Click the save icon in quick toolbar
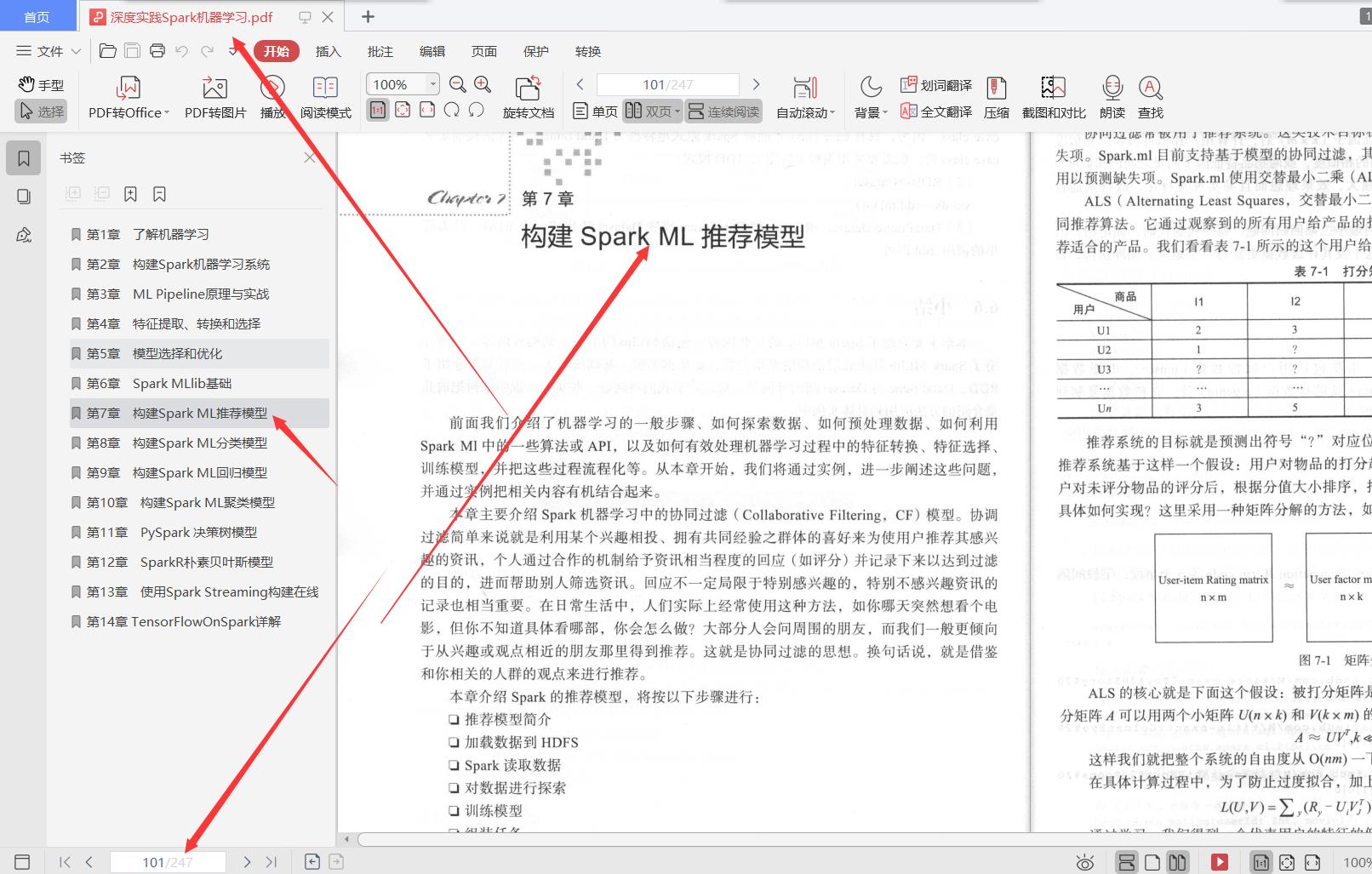1372x874 pixels. pos(132,51)
